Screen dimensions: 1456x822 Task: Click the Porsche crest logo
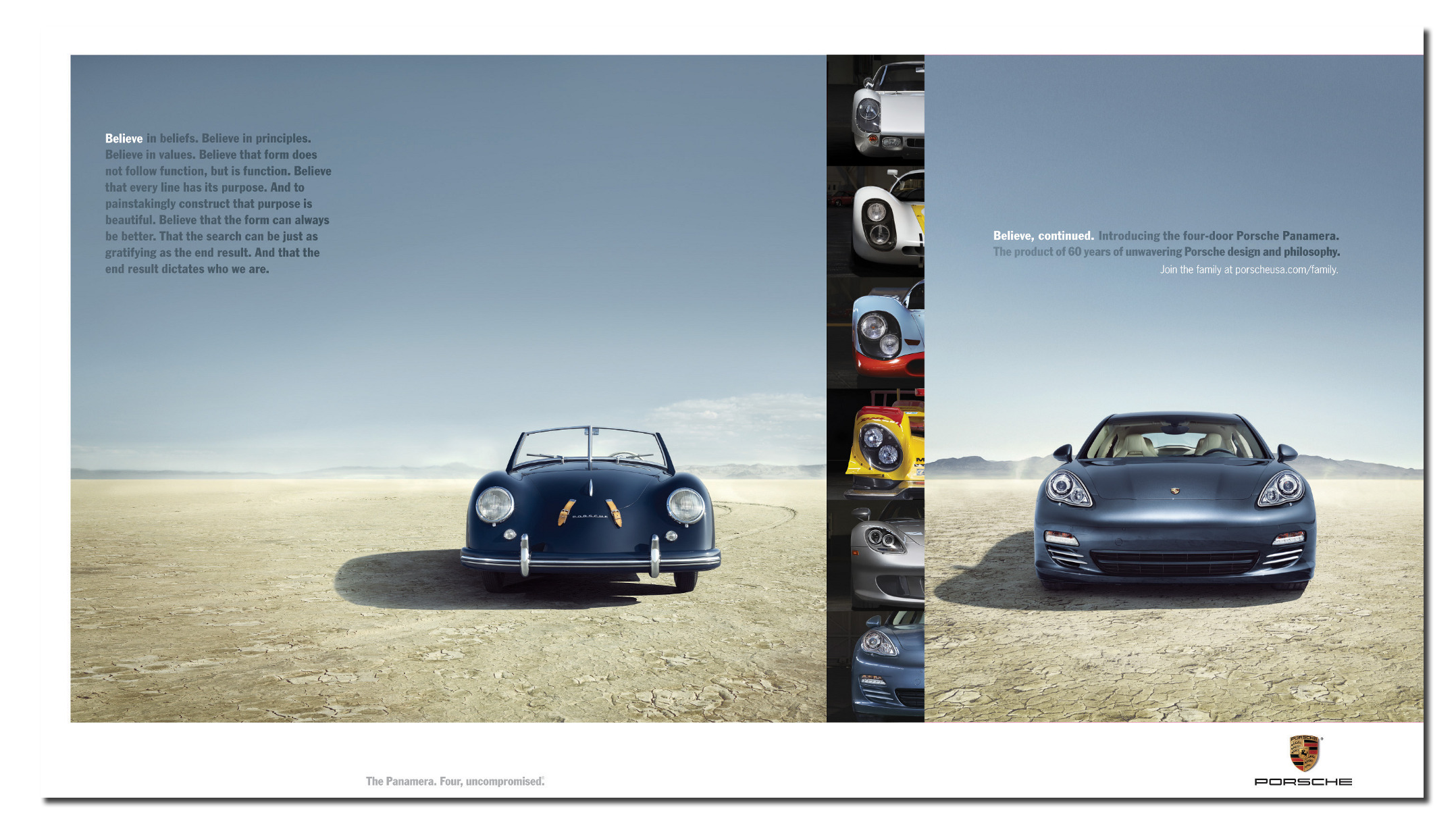click(1305, 754)
